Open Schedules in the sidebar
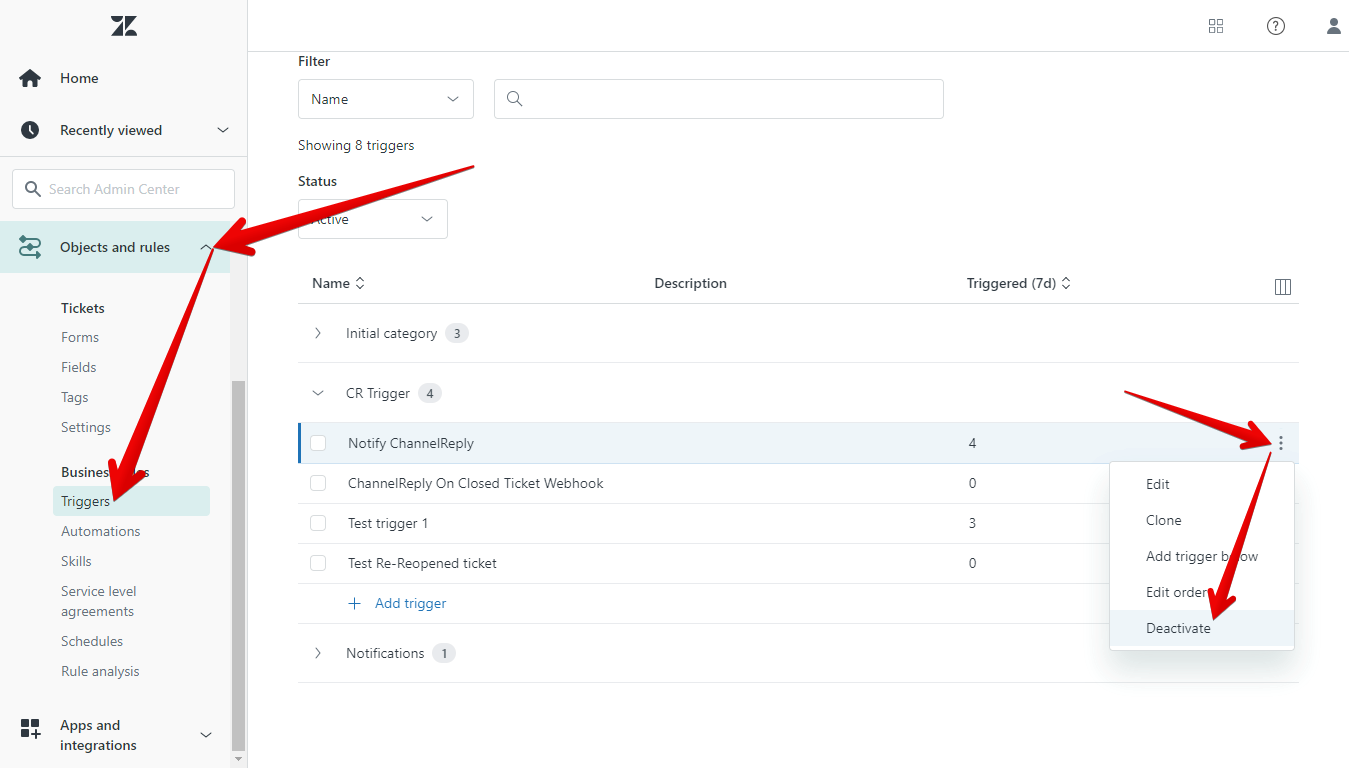 pyautogui.click(x=92, y=641)
